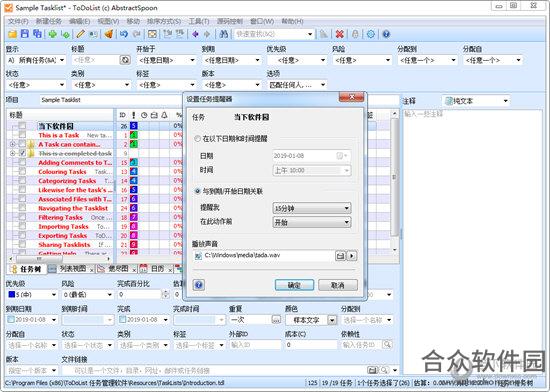The width and height of the screenshot is (550, 392).
Task: Expand the 'A Task can contain...' tree node
Action: click(x=13, y=144)
